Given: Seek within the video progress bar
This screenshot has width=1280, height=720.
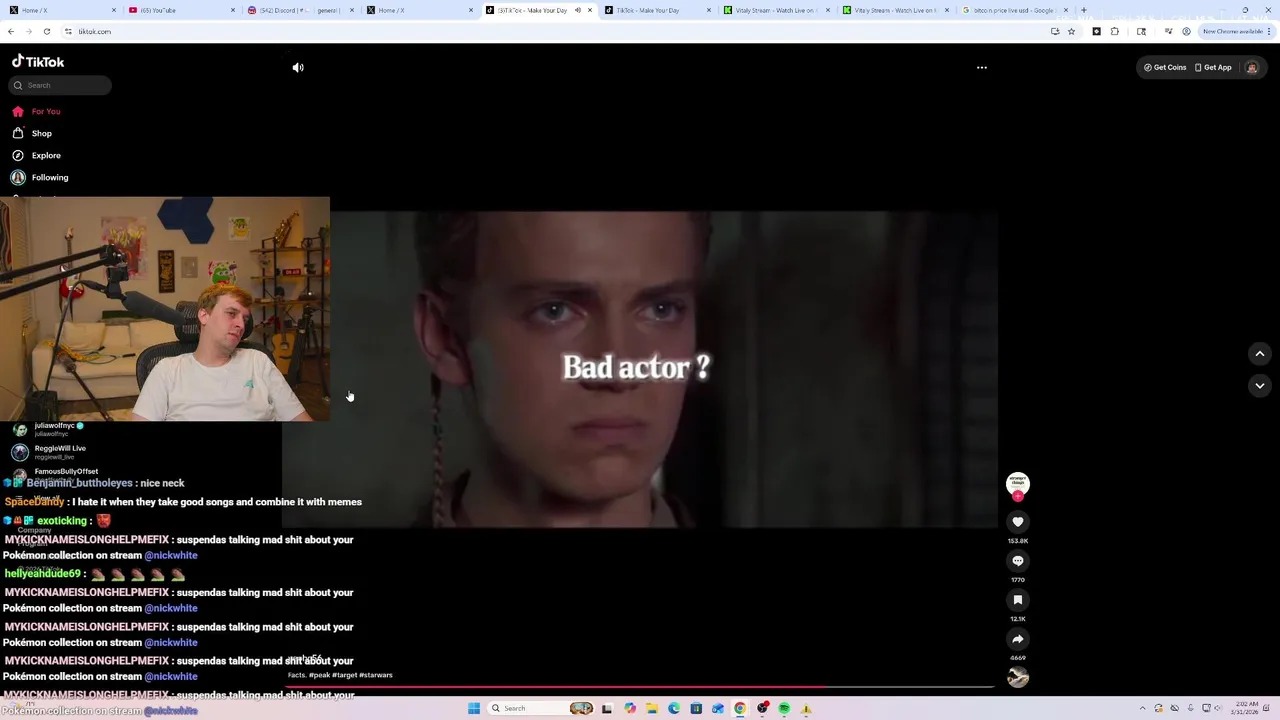Looking at the screenshot, I should coord(640,687).
